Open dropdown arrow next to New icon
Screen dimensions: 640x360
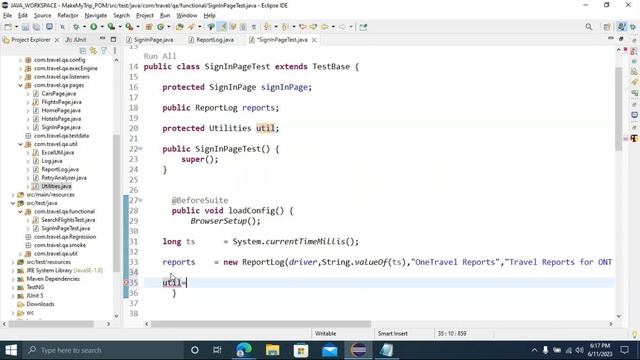pyautogui.click(x=16, y=27)
